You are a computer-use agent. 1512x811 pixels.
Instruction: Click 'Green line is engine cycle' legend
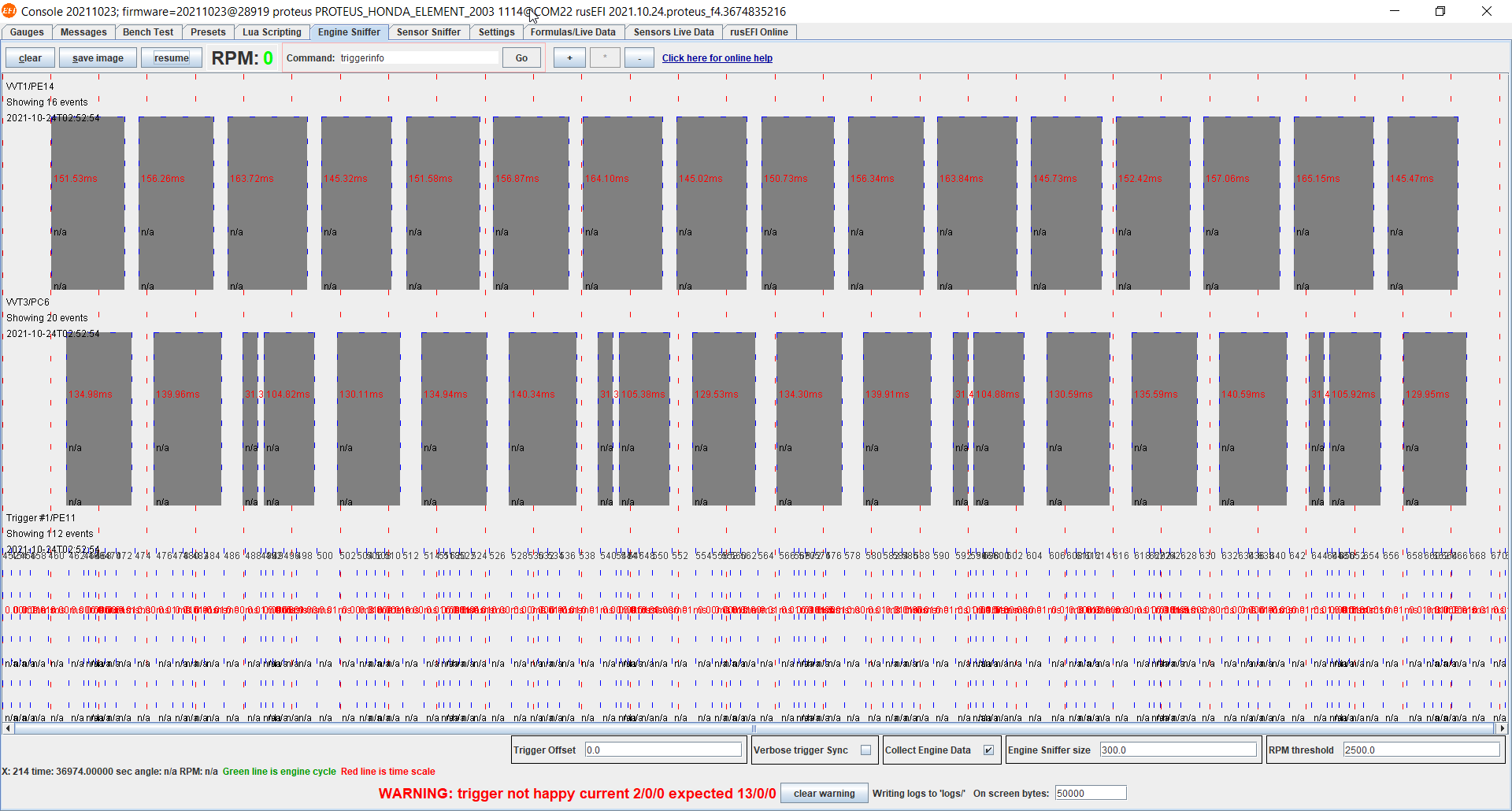click(x=279, y=772)
